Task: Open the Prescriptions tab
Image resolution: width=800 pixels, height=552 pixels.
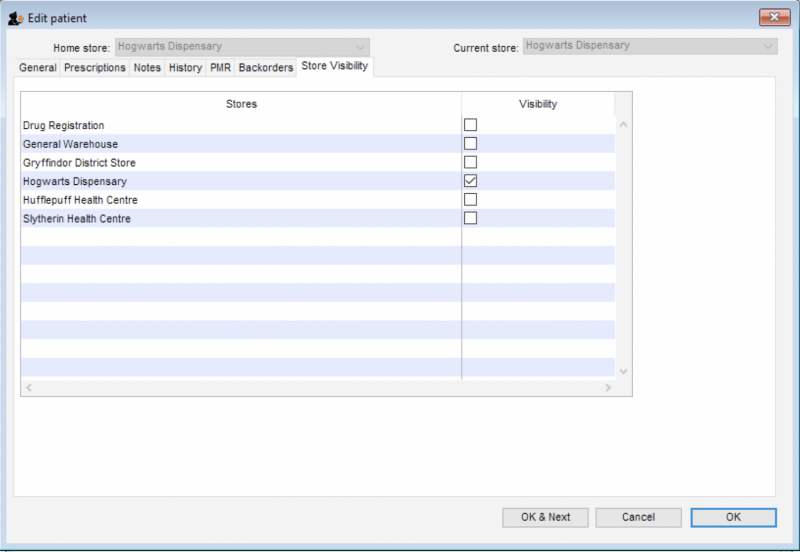Action: (x=95, y=68)
